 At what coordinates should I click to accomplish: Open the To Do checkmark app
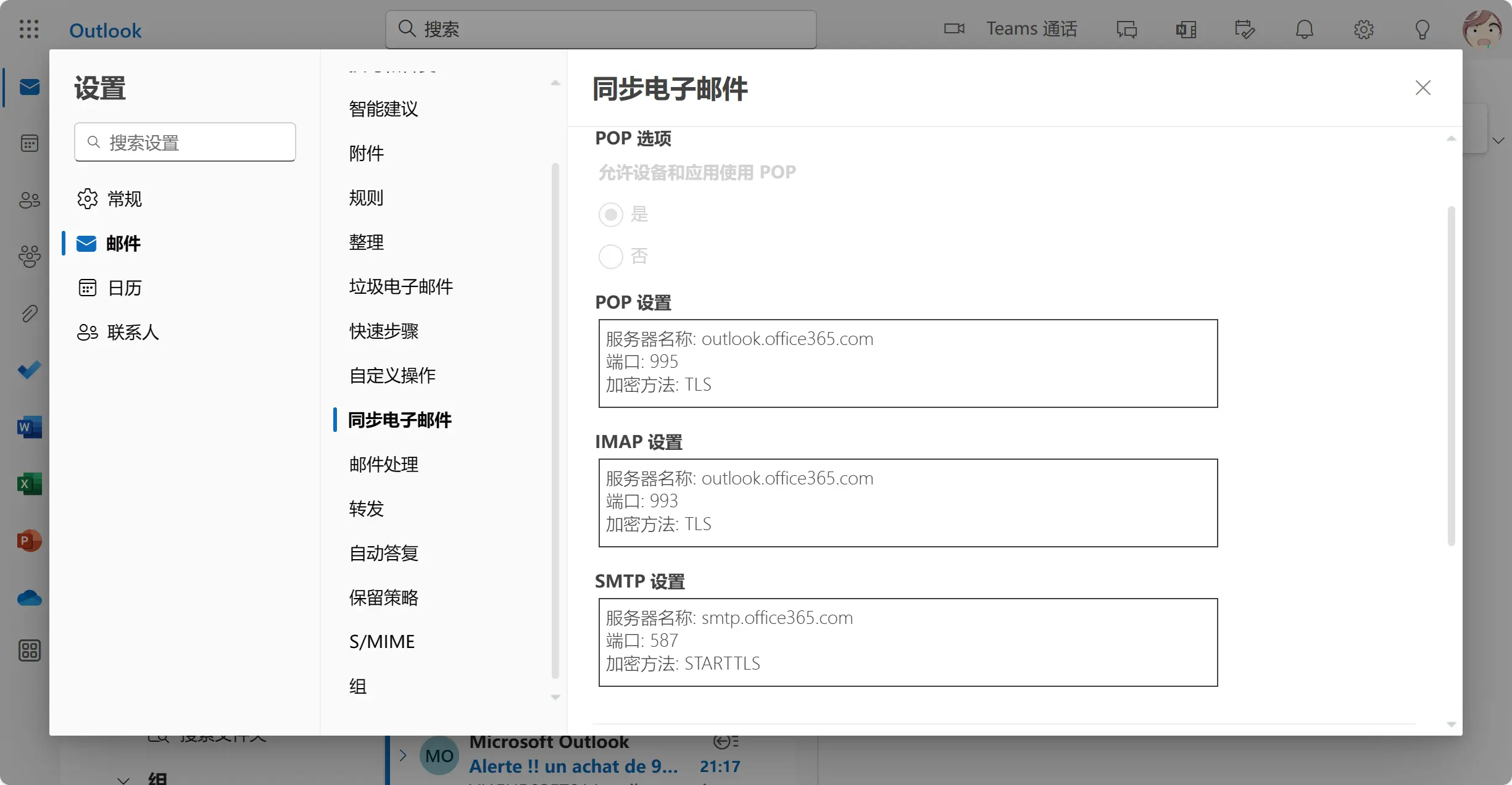tap(29, 370)
